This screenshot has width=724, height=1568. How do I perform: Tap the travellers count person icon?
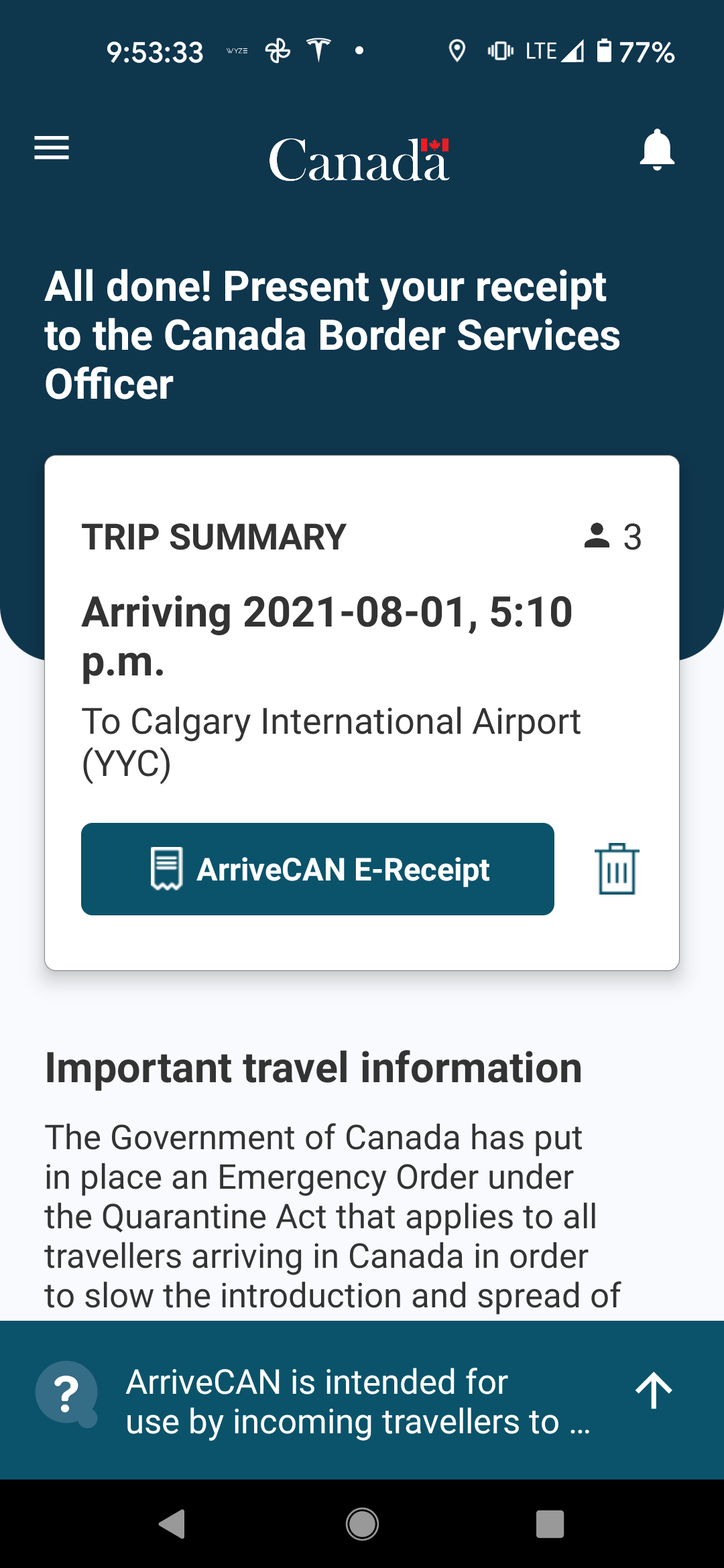[x=597, y=536]
